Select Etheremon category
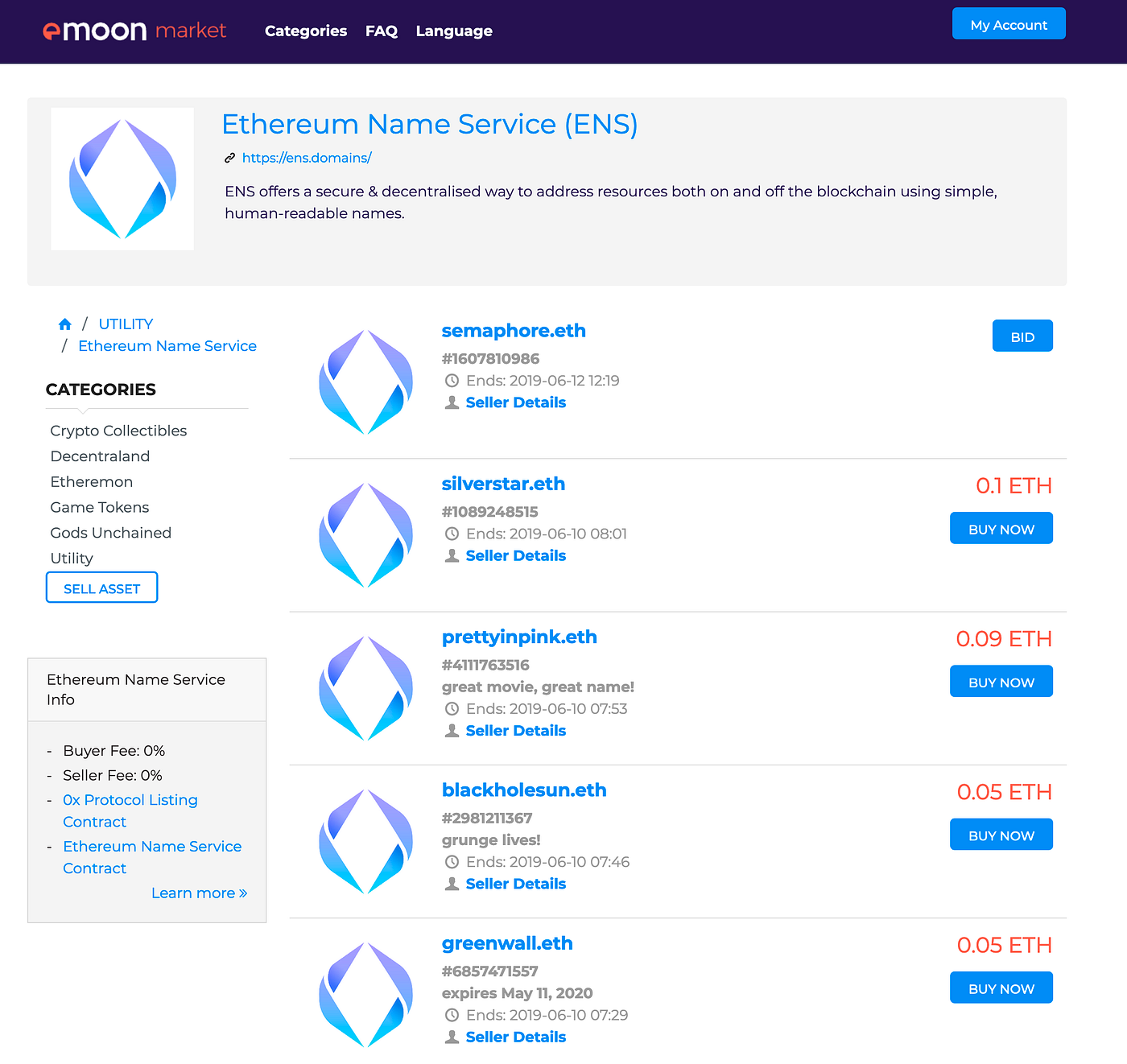Image resolution: width=1127 pixels, height=1064 pixels. point(92,482)
